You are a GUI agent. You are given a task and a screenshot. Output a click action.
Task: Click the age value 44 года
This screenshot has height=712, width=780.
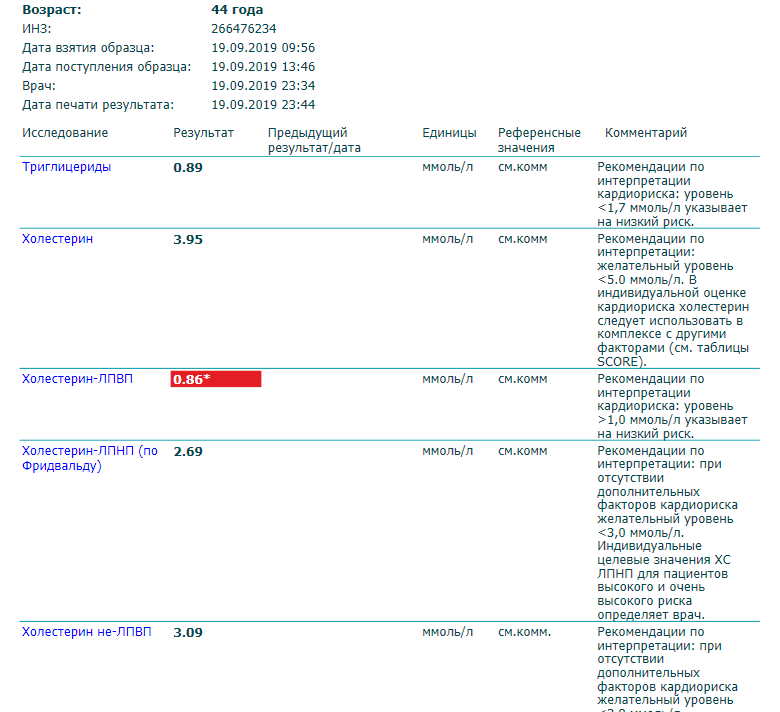pos(237,10)
